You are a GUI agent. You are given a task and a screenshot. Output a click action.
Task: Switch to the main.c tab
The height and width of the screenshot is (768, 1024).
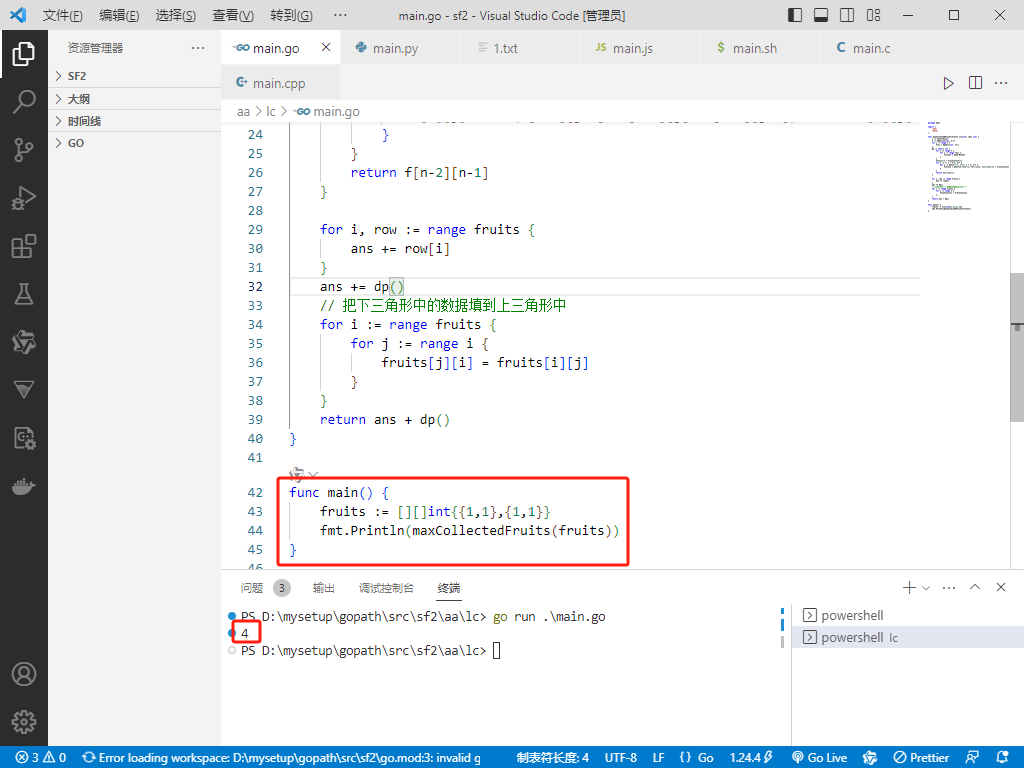(x=880, y=48)
